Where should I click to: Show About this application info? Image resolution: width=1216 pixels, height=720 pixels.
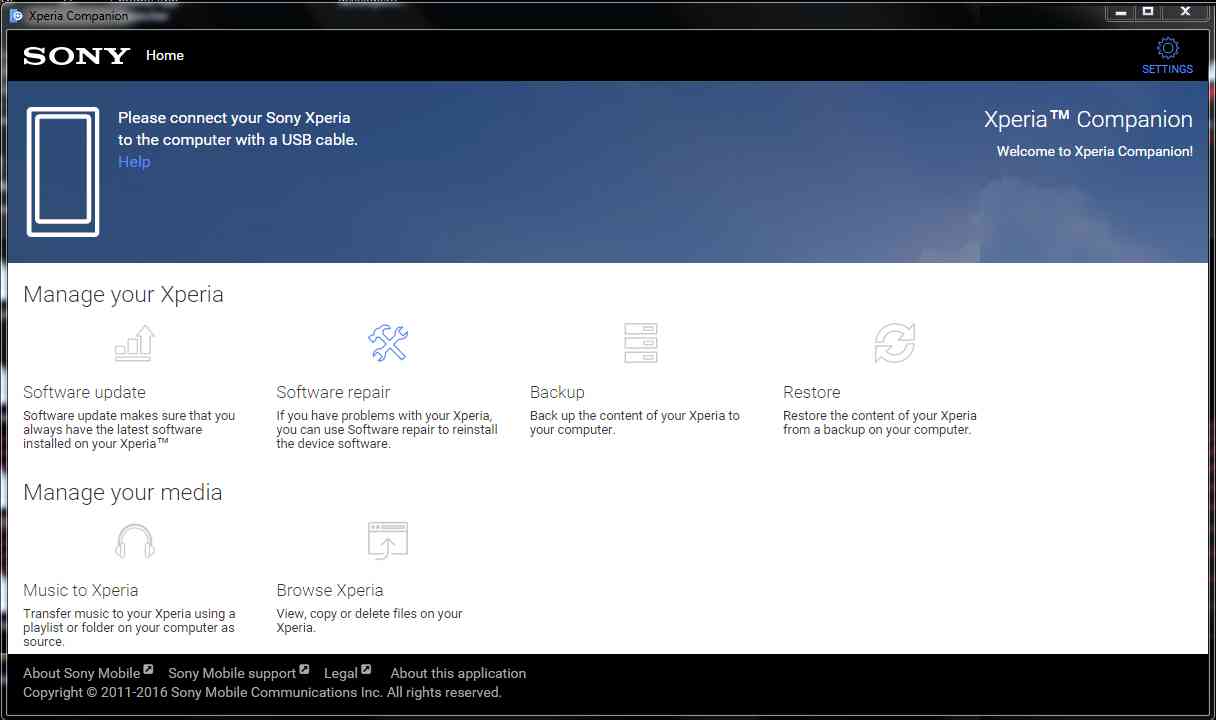458,673
